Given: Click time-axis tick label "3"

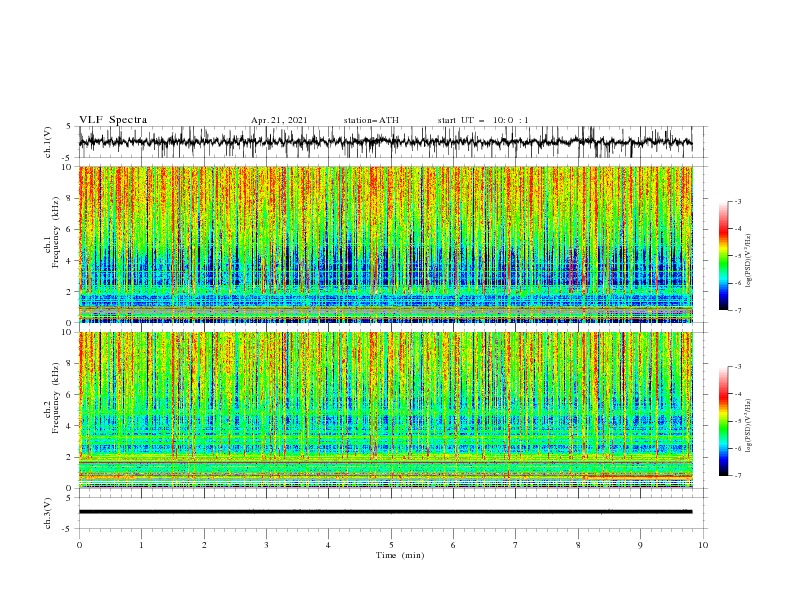Looking at the screenshot, I should coord(266,545).
